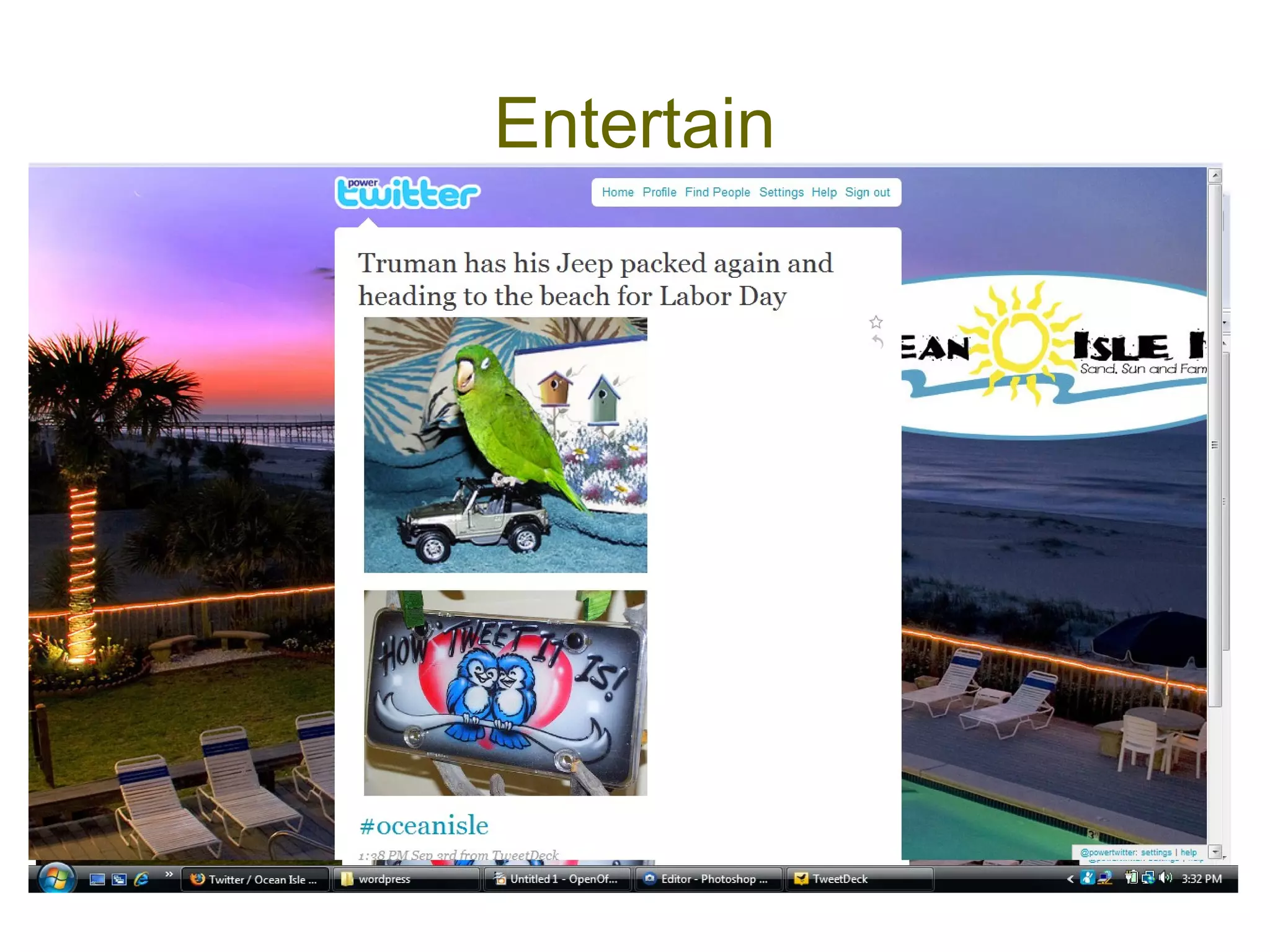The height and width of the screenshot is (952, 1270).
Task: Launch Internet Explorer from quick launch
Action: tap(141, 879)
